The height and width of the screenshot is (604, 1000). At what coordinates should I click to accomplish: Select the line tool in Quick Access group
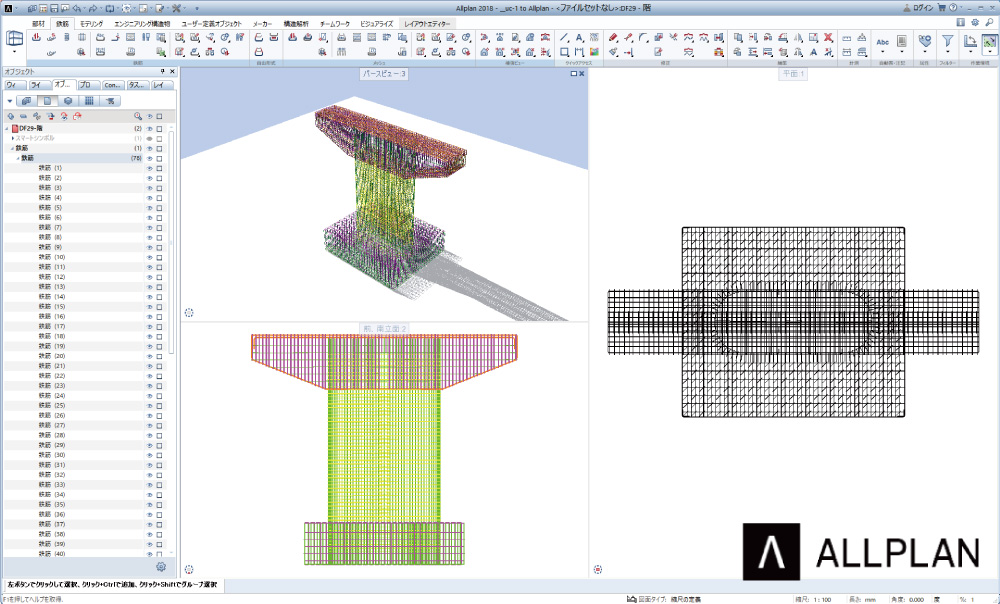click(564, 37)
